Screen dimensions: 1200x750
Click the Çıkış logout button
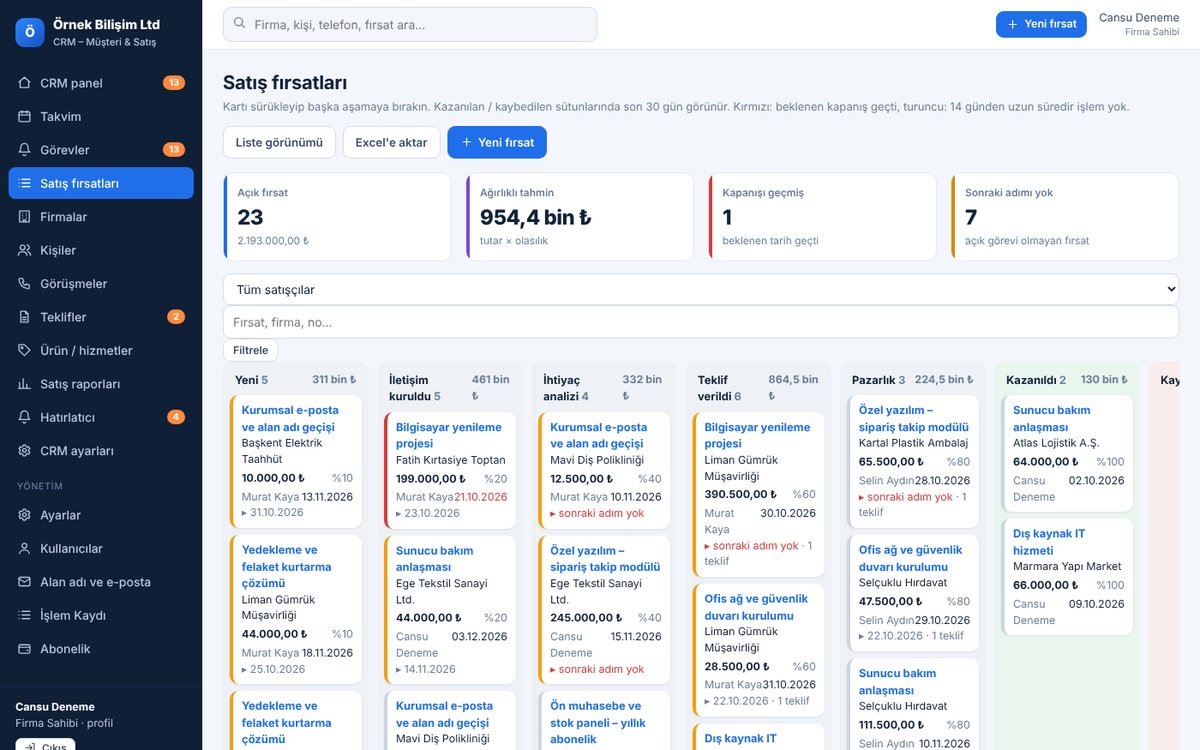[45, 745]
